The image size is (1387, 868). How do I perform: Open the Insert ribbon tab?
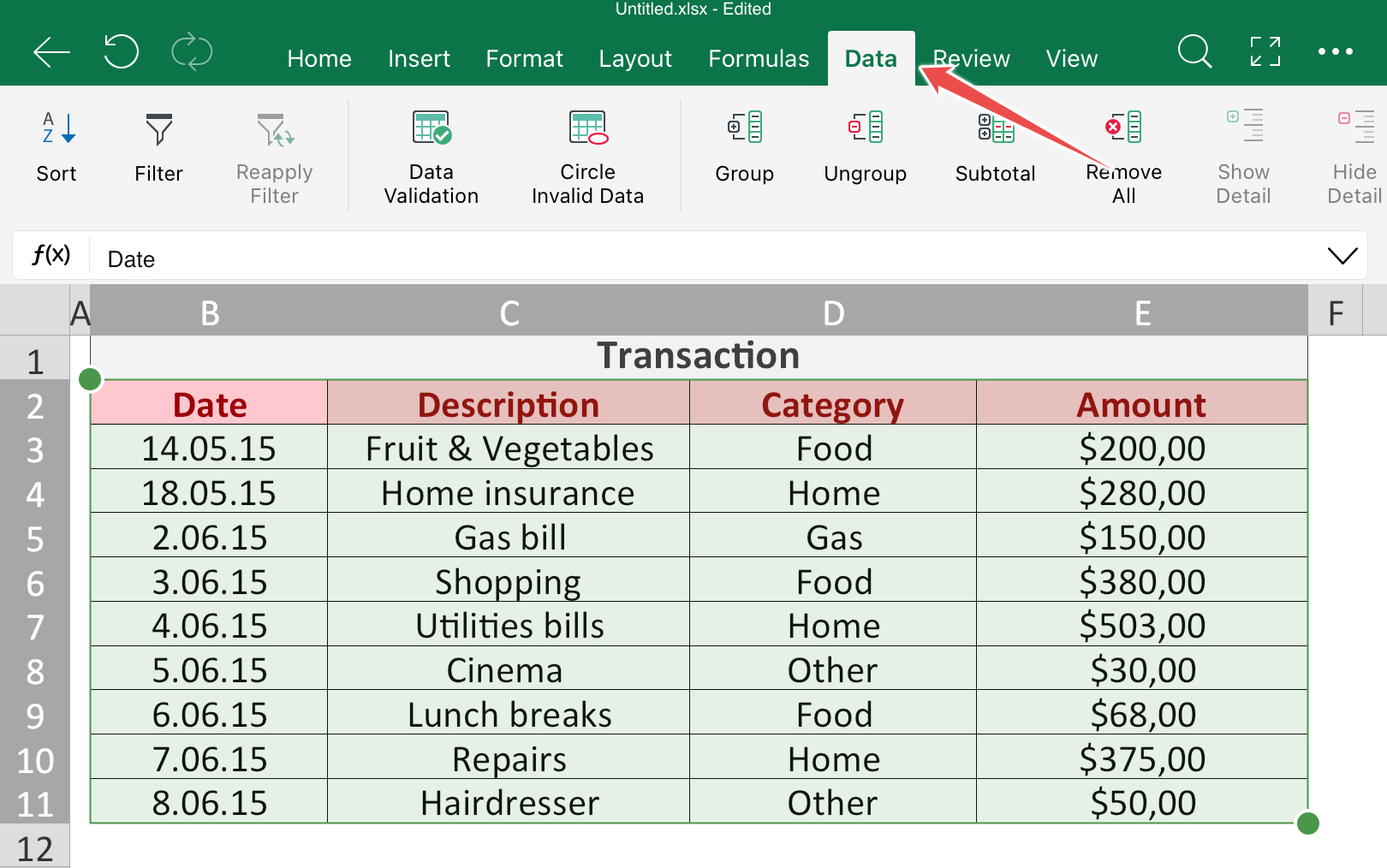(x=419, y=58)
